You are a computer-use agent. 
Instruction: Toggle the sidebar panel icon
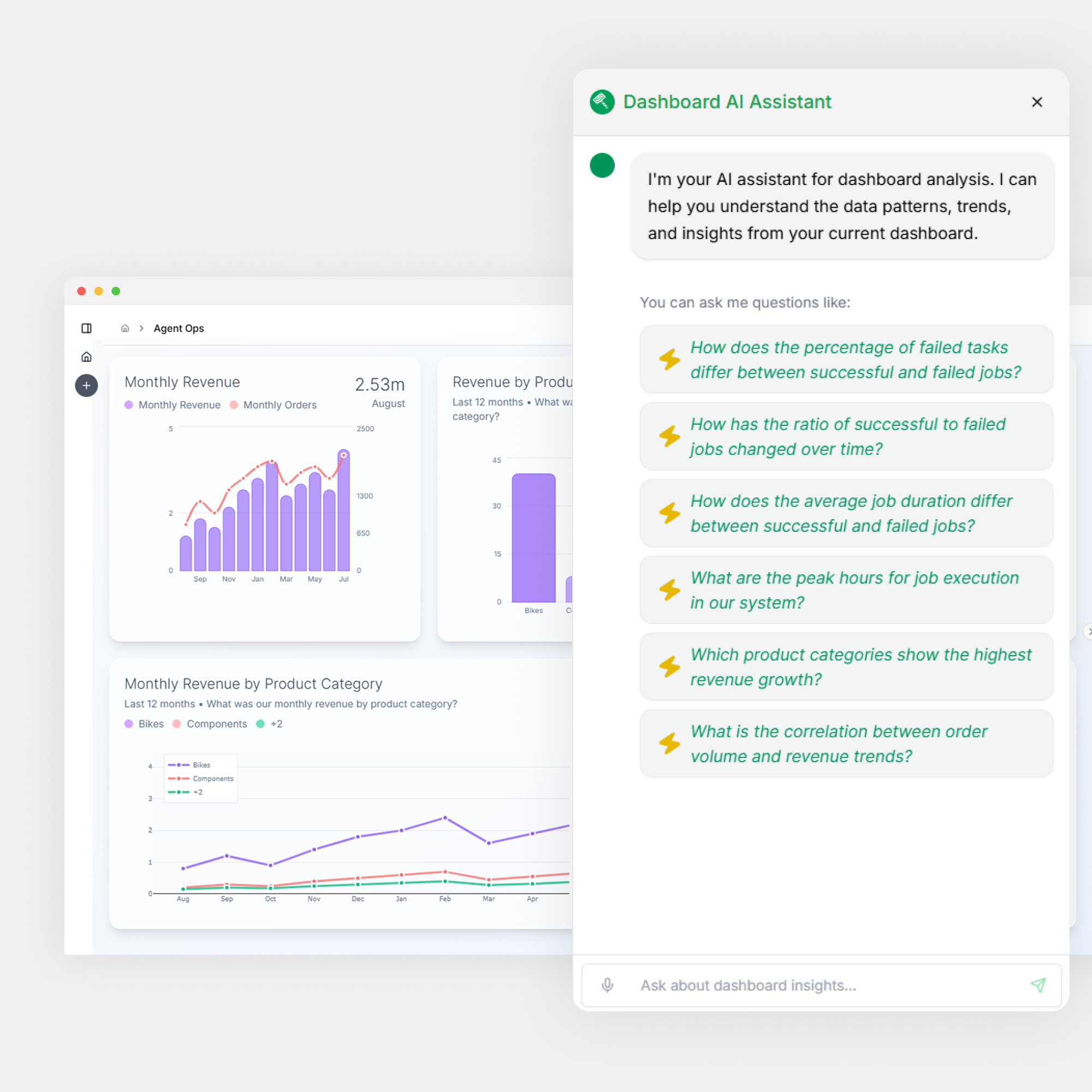pyautogui.click(x=86, y=328)
